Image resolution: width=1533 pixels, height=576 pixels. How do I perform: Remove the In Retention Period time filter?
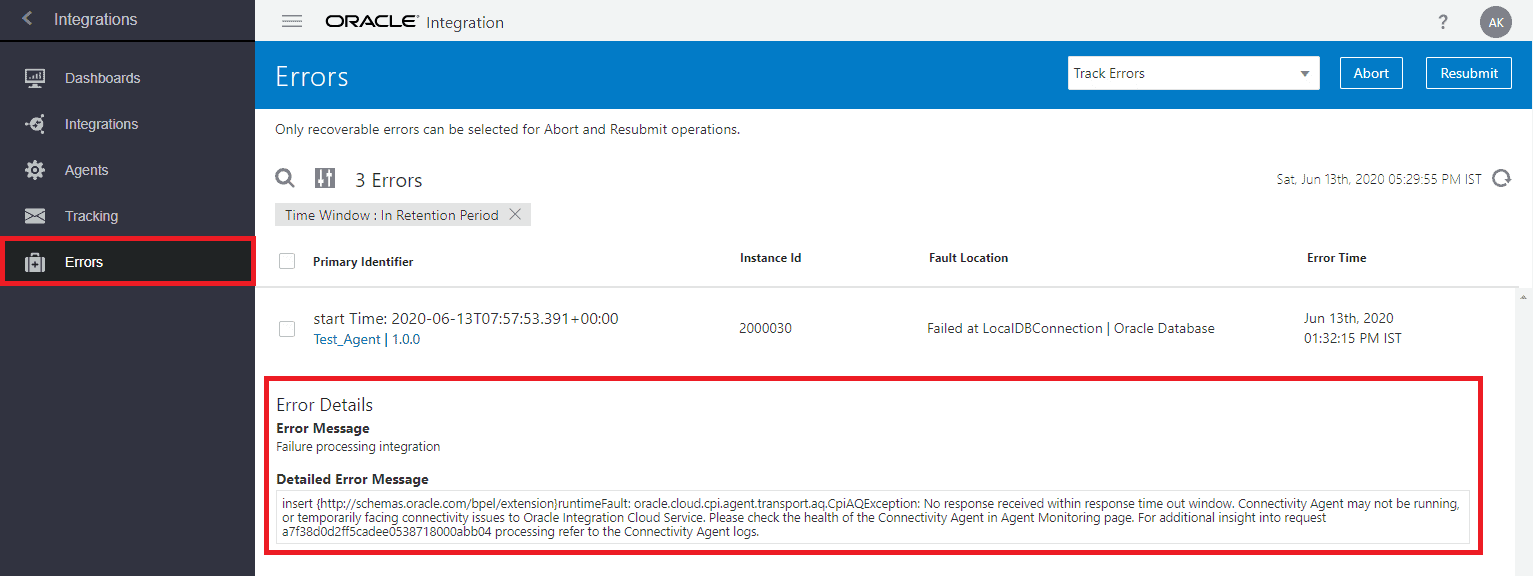click(515, 214)
